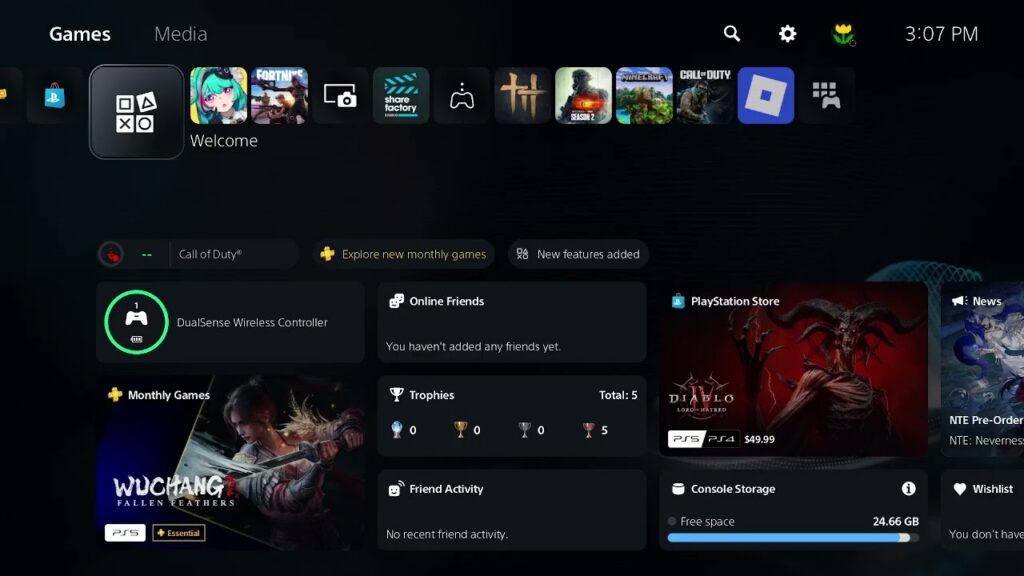Click the gold trophy count icon

tap(460, 430)
